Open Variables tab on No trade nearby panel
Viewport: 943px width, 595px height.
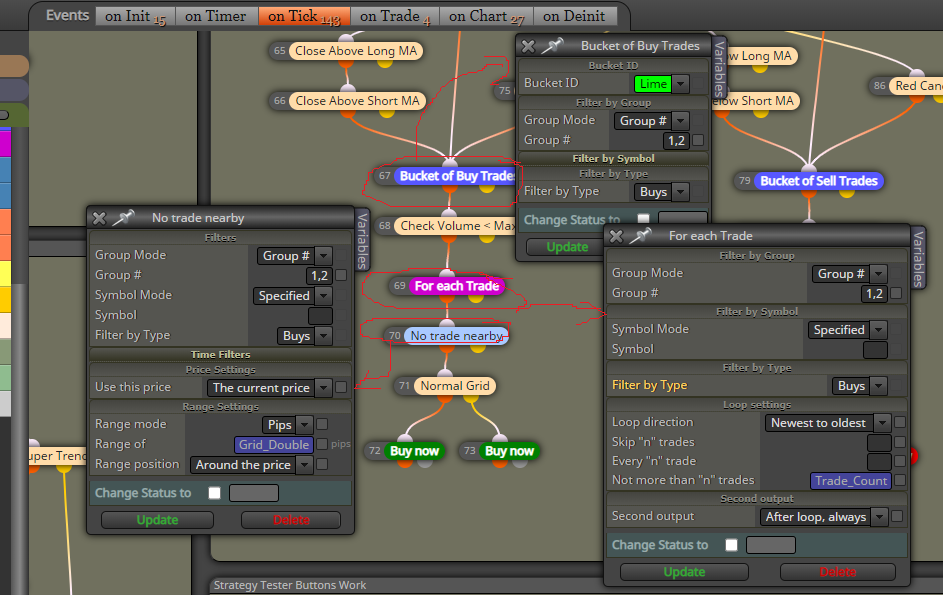click(x=362, y=241)
